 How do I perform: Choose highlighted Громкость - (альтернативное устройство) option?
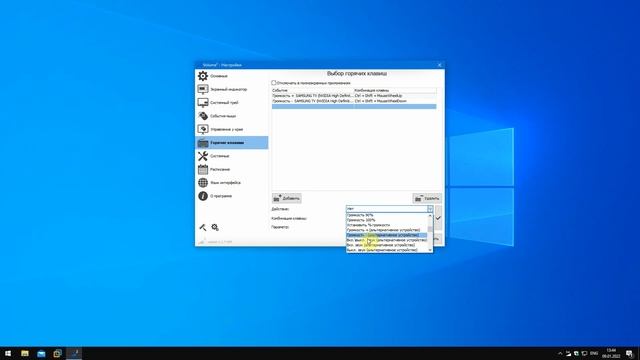coord(387,235)
